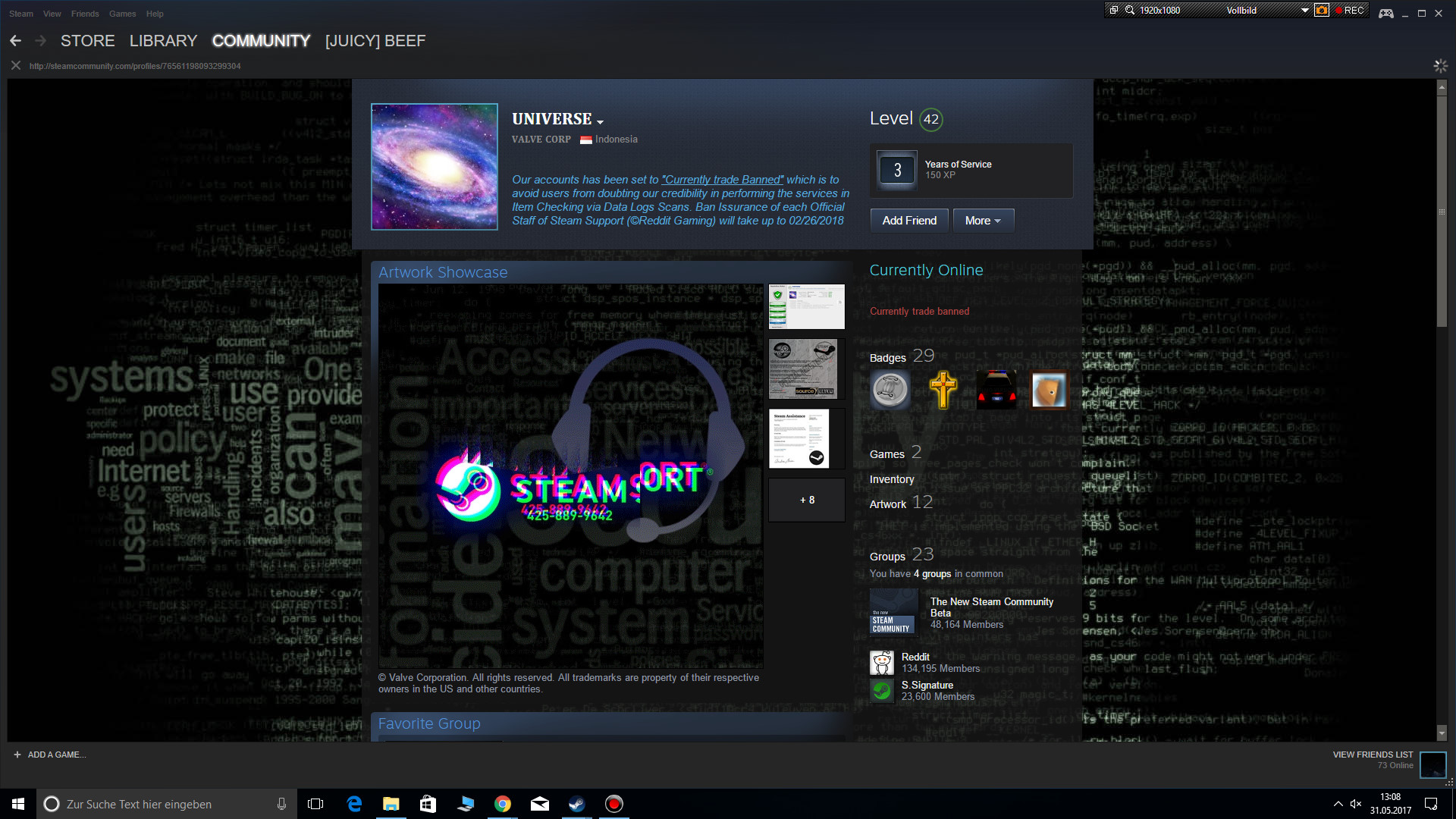1456x819 pixels.
Task: Stop page loading with X icon
Action: click(x=15, y=66)
